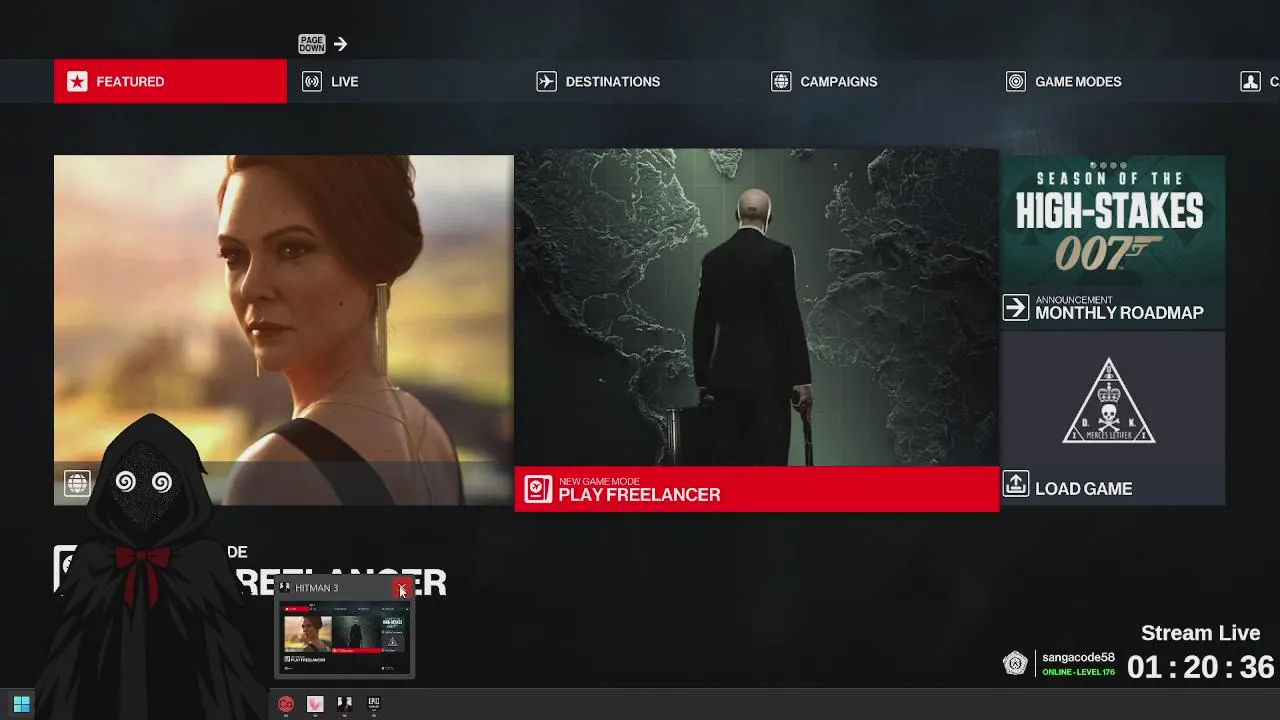Click the HITMAN 3 taskbar preview thumbnail
This screenshot has width=1280, height=720.
pyautogui.click(x=344, y=637)
